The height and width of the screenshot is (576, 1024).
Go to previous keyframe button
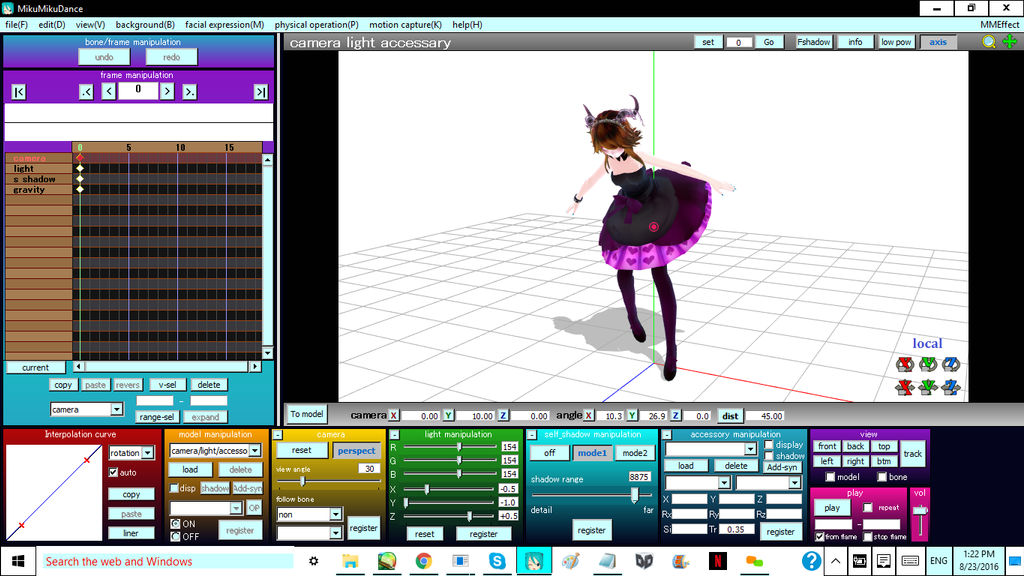coord(86,92)
